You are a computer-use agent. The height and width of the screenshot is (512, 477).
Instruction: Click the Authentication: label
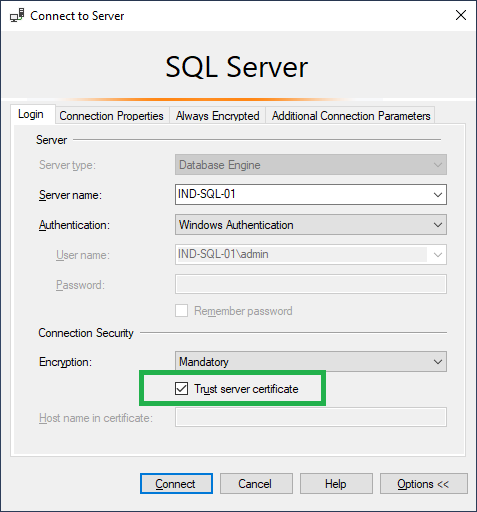(74, 225)
